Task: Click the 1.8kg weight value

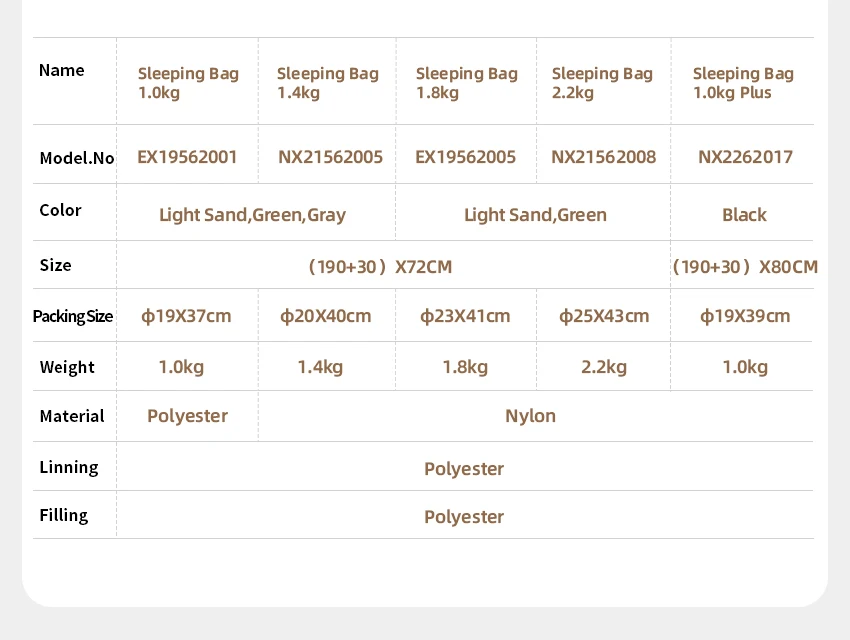Action: [x=465, y=367]
